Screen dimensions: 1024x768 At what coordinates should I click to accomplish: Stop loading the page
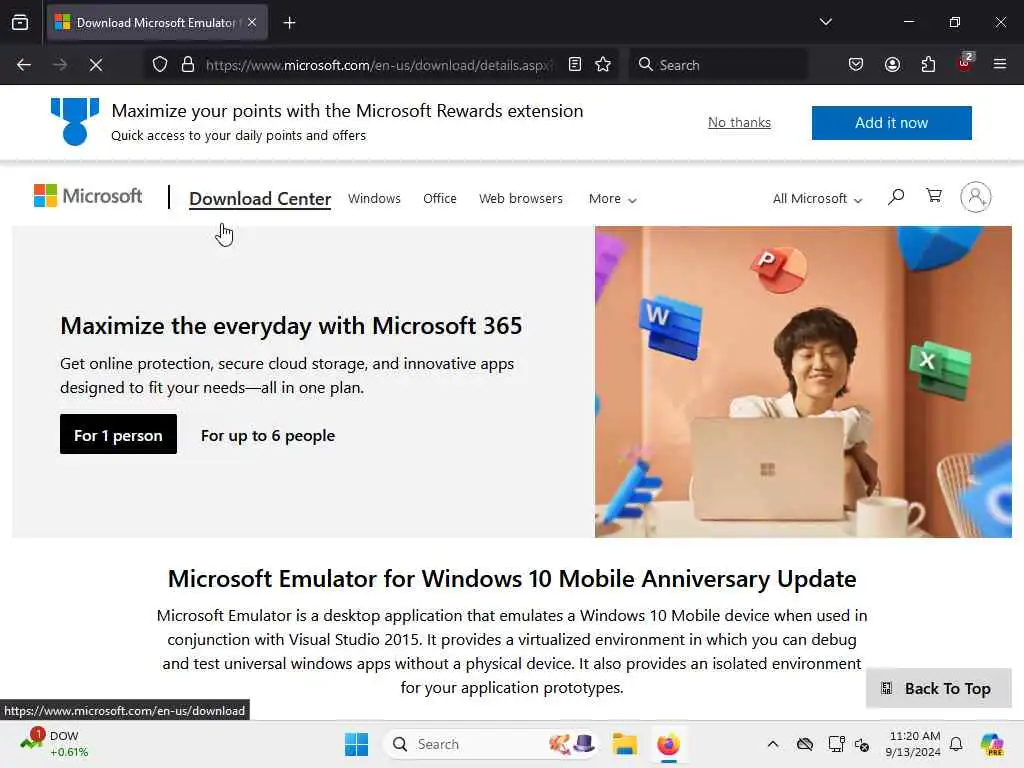pyautogui.click(x=95, y=64)
